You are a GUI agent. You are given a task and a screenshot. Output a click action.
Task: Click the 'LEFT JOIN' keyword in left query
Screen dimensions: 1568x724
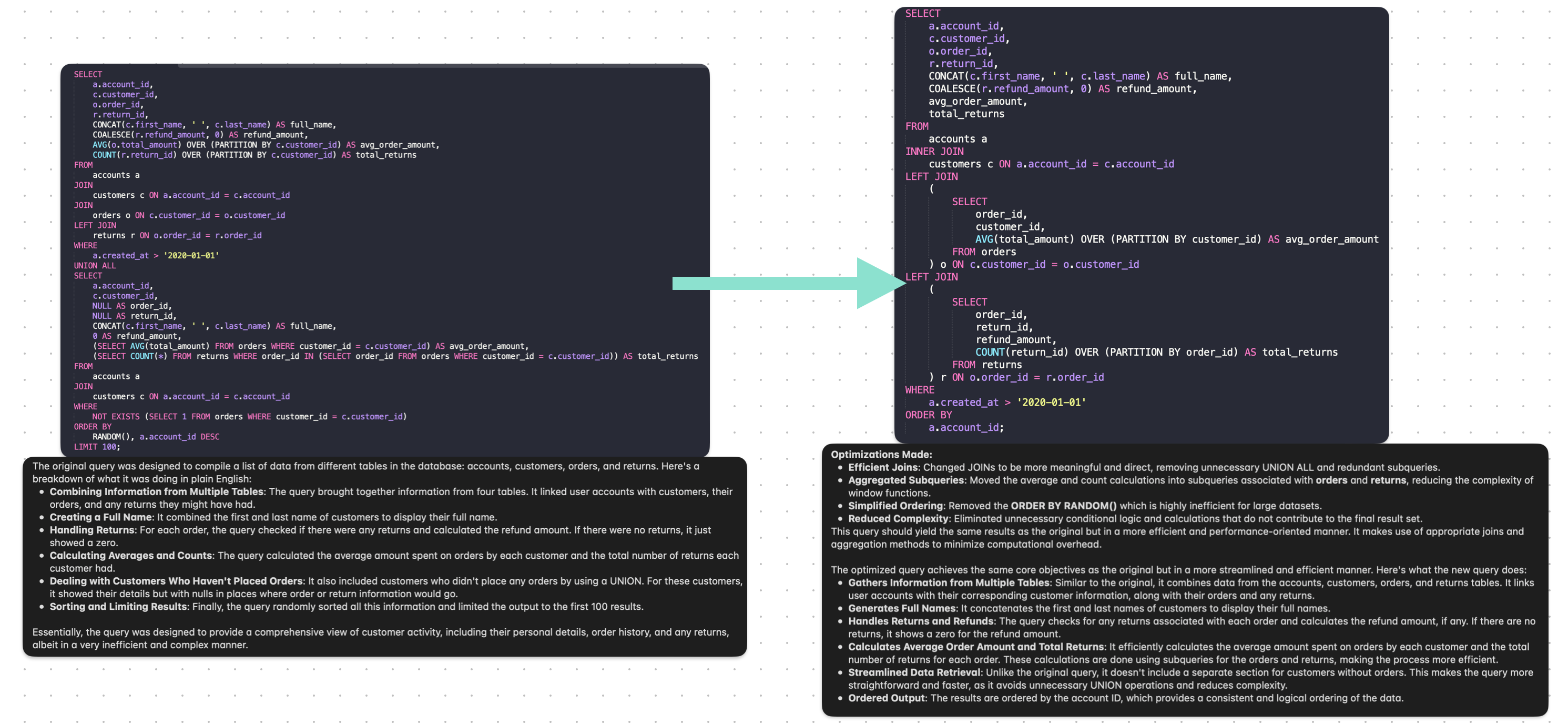(95, 225)
